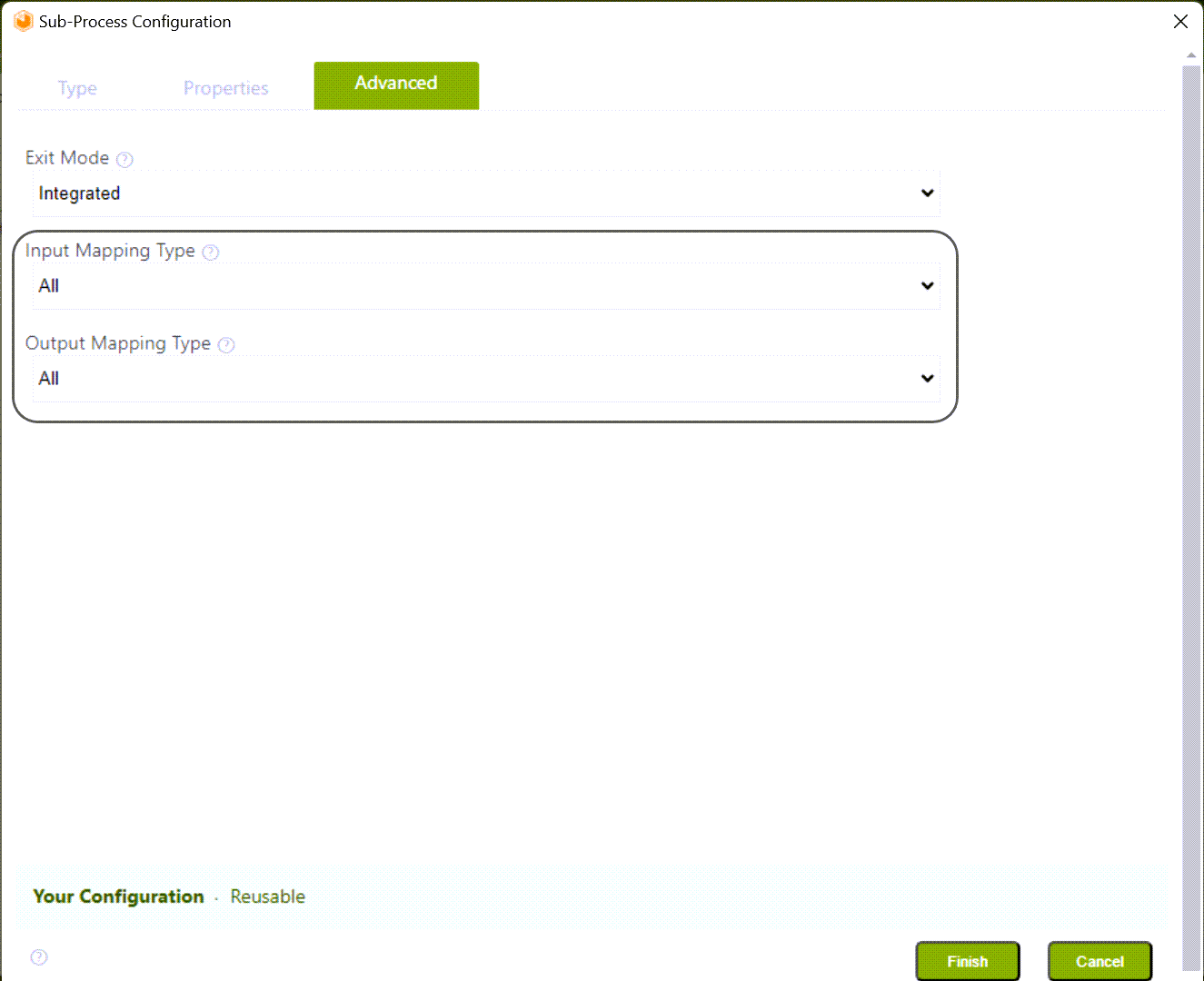Expand the Input Mapping Type dropdown
The height and width of the screenshot is (981, 1204).
[x=486, y=286]
